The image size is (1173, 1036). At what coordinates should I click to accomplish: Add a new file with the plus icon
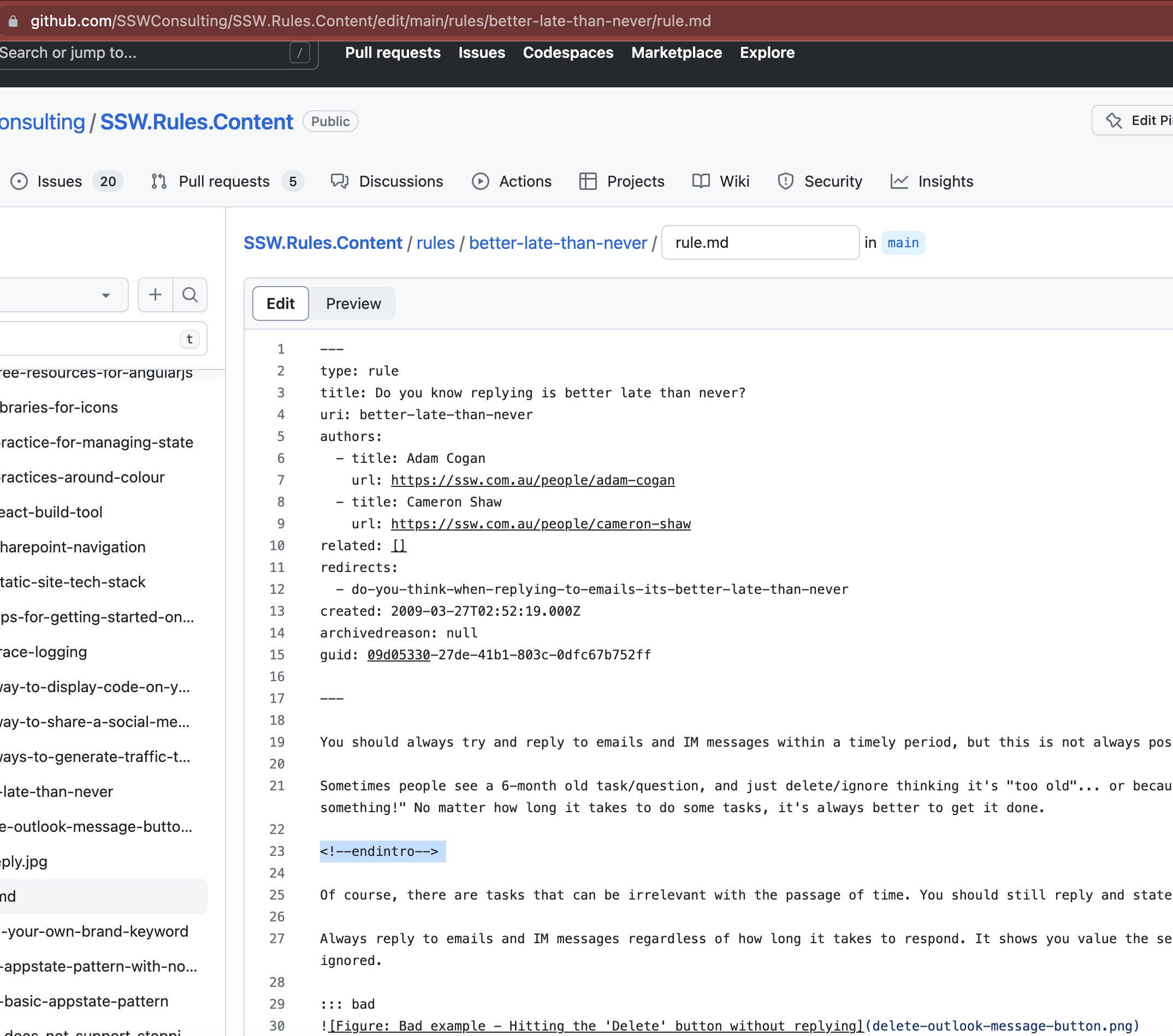pyautogui.click(x=155, y=295)
